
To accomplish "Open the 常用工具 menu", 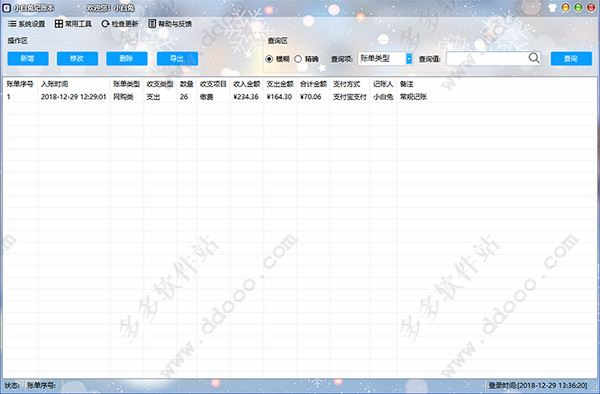I will 73,24.
